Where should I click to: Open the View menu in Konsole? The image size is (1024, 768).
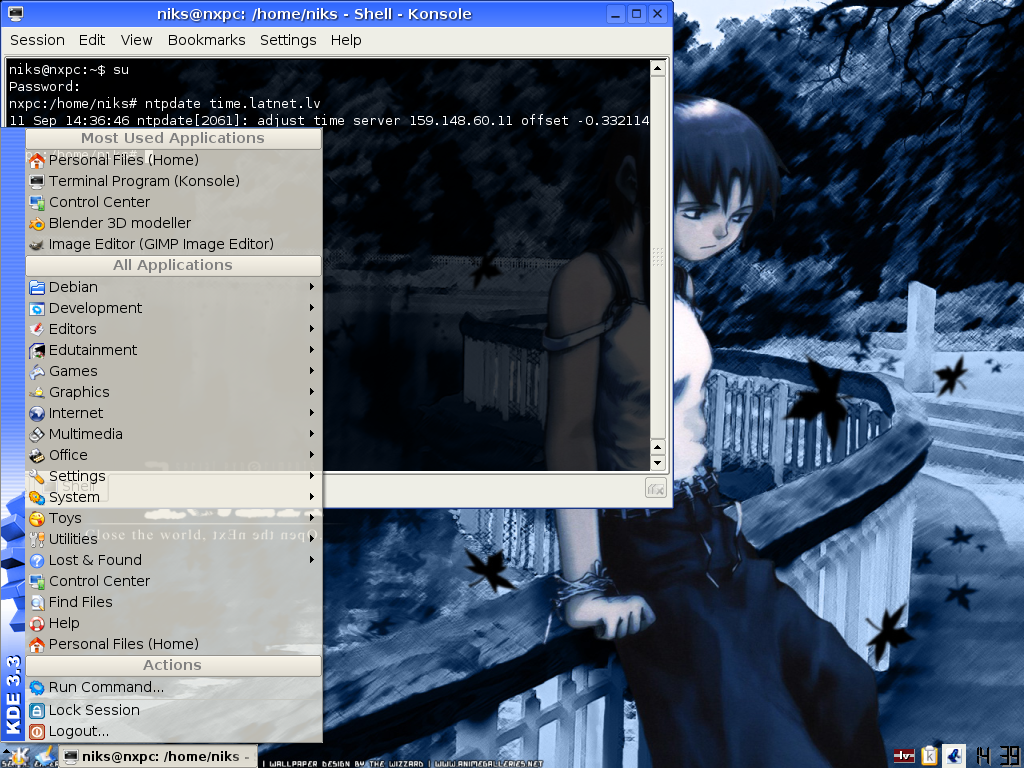136,40
